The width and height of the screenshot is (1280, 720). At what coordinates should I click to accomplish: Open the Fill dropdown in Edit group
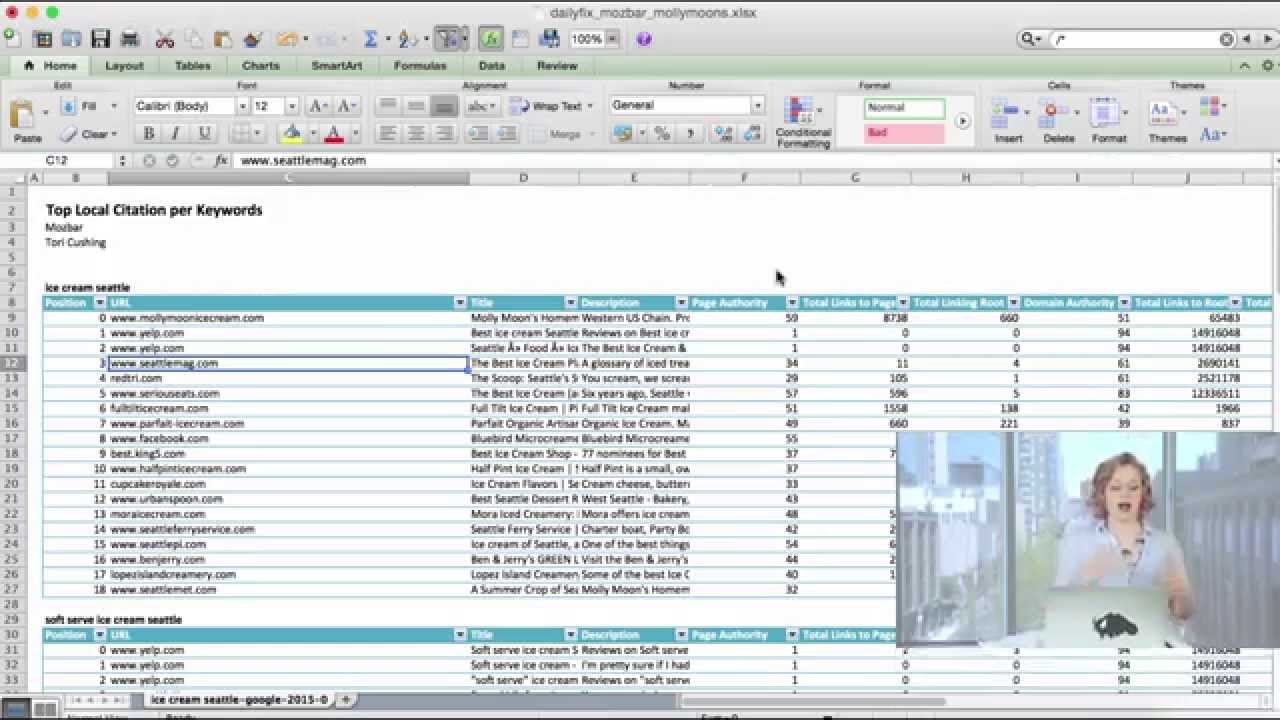(113, 106)
